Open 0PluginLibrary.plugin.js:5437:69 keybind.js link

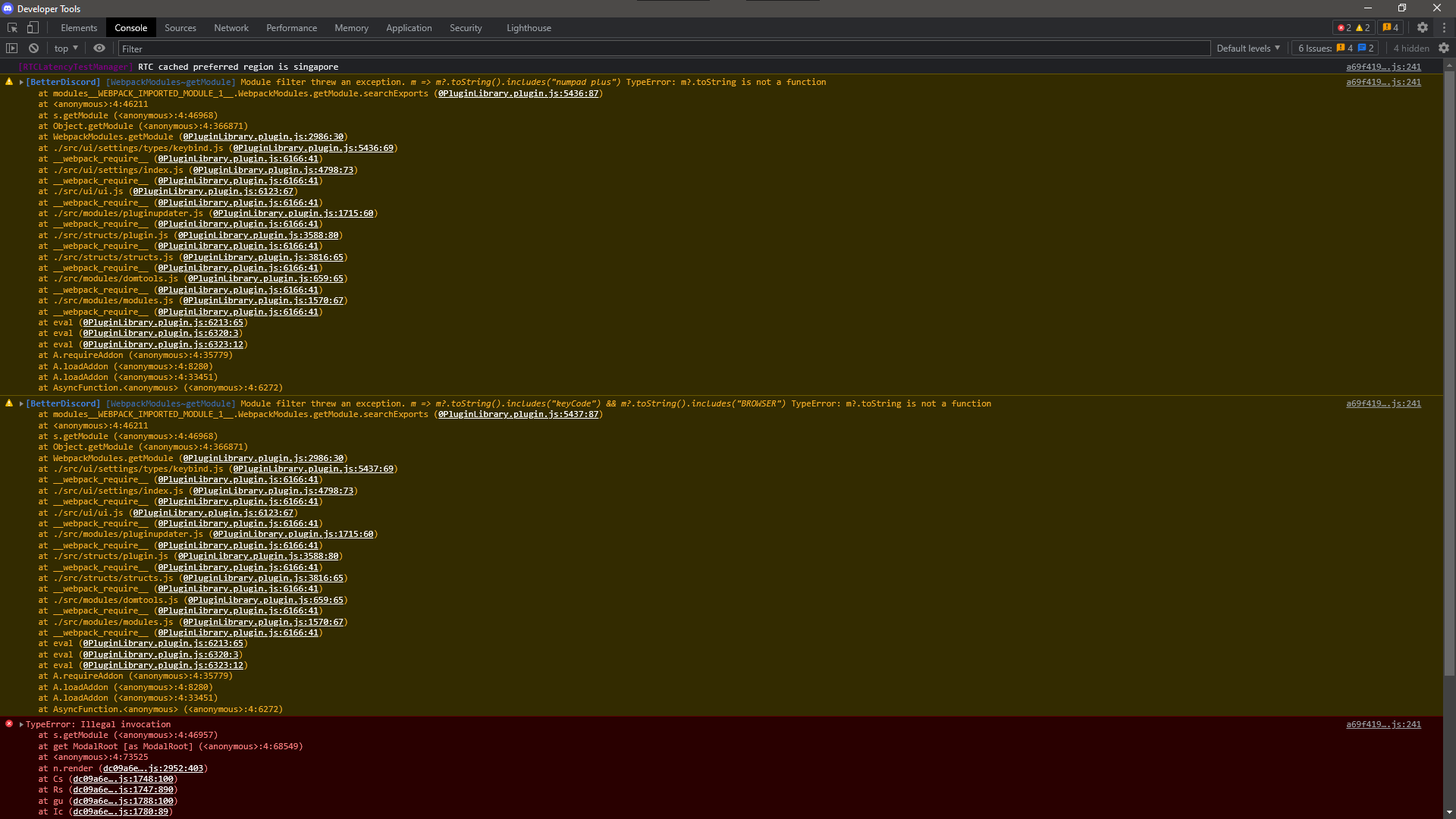coord(313,469)
